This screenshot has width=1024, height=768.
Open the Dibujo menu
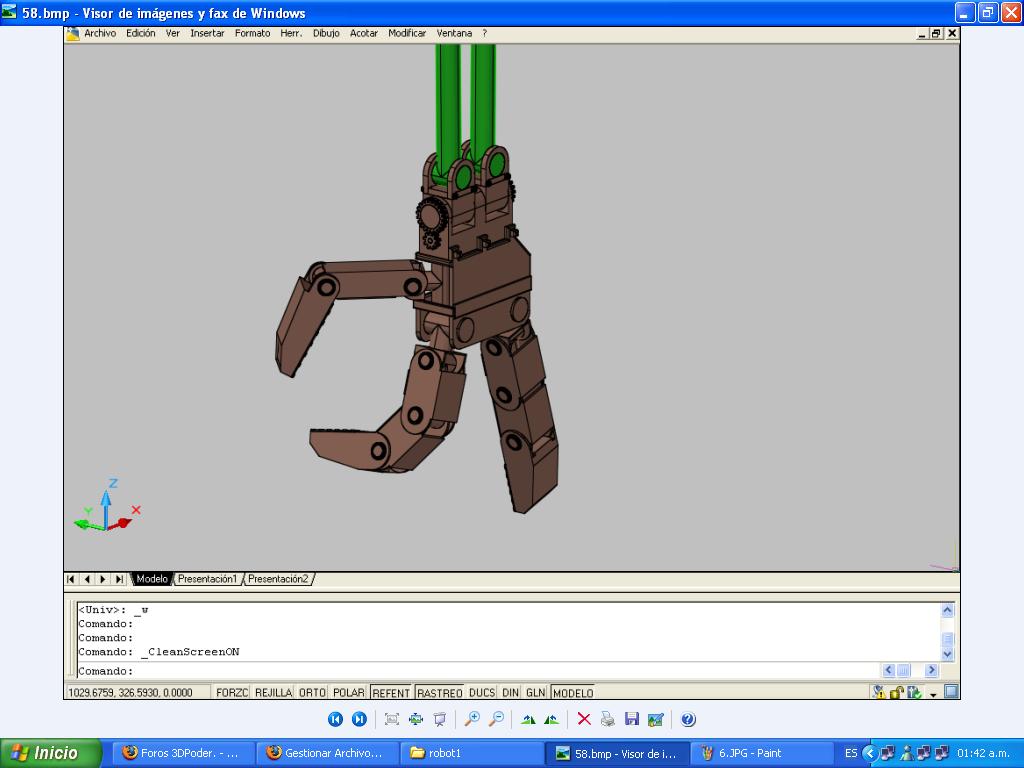pyautogui.click(x=326, y=33)
